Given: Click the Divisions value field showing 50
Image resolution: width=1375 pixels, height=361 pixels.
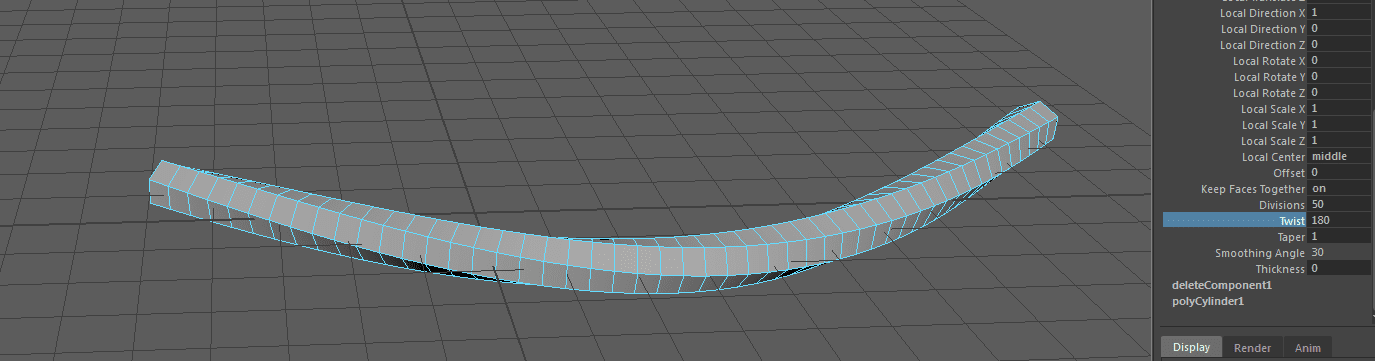Looking at the screenshot, I should [x=1339, y=205].
